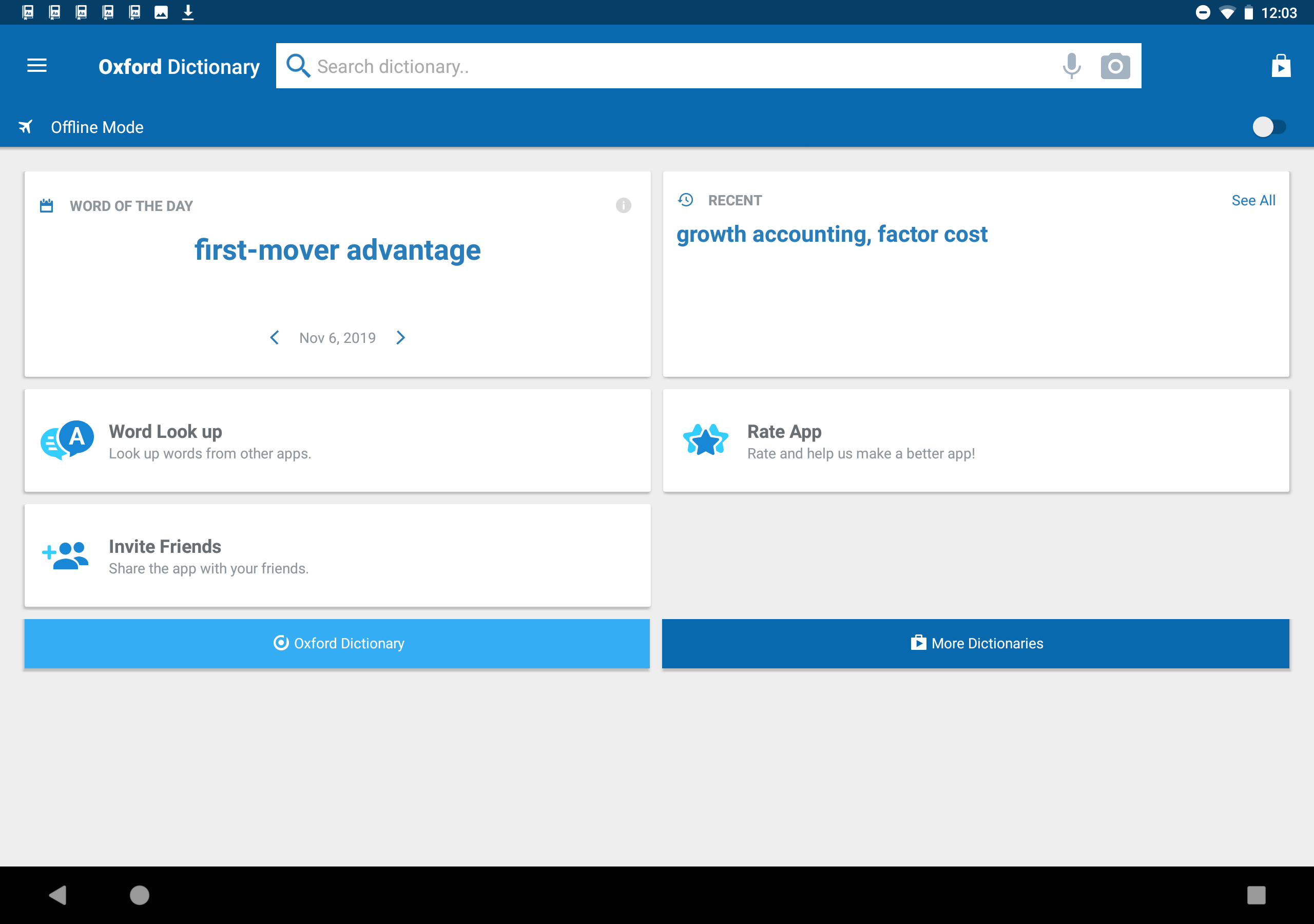
Task: Tap the image notification icon in status bar
Action: (x=161, y=12)
